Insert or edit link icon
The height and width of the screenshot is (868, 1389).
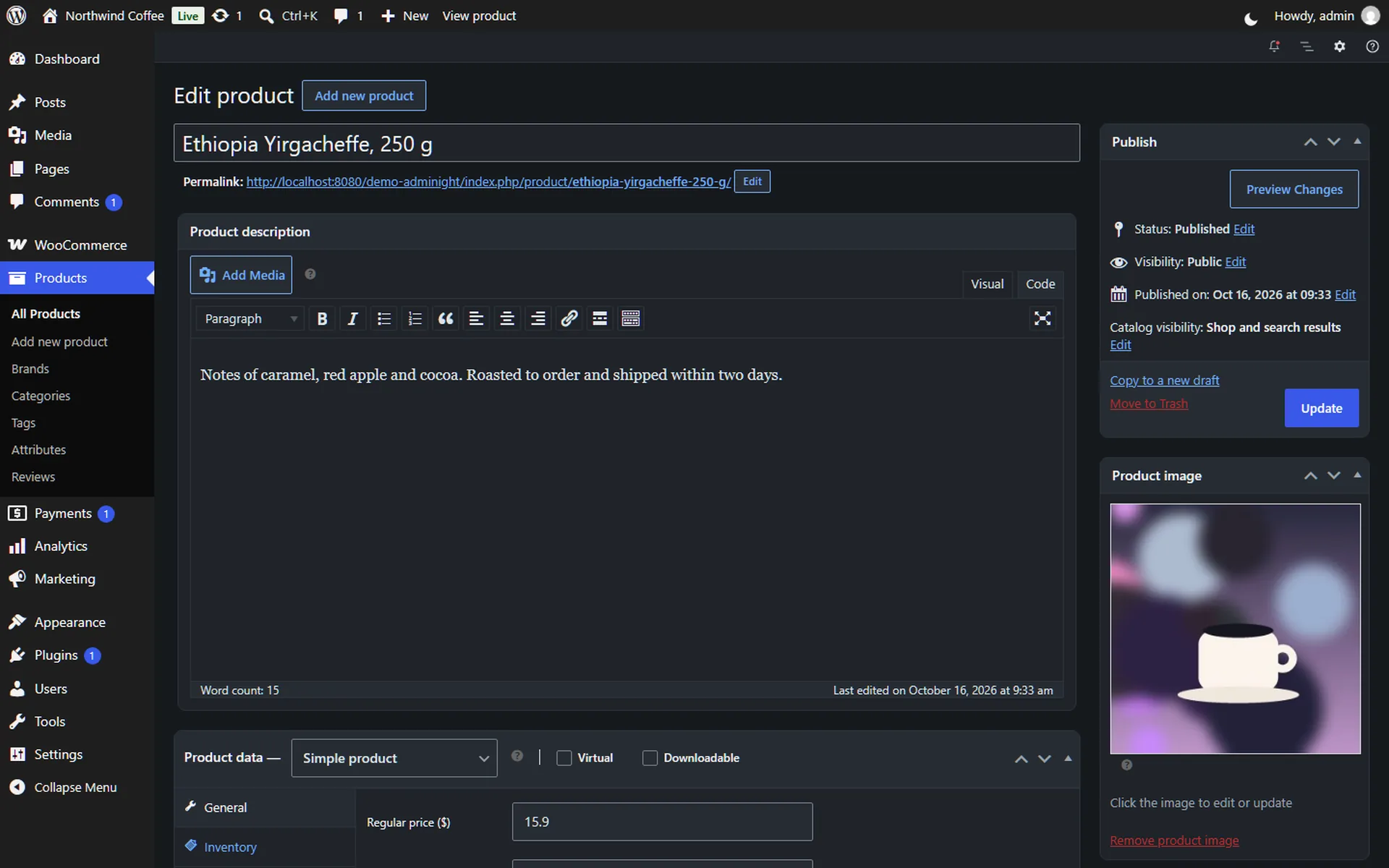point(569,319)
